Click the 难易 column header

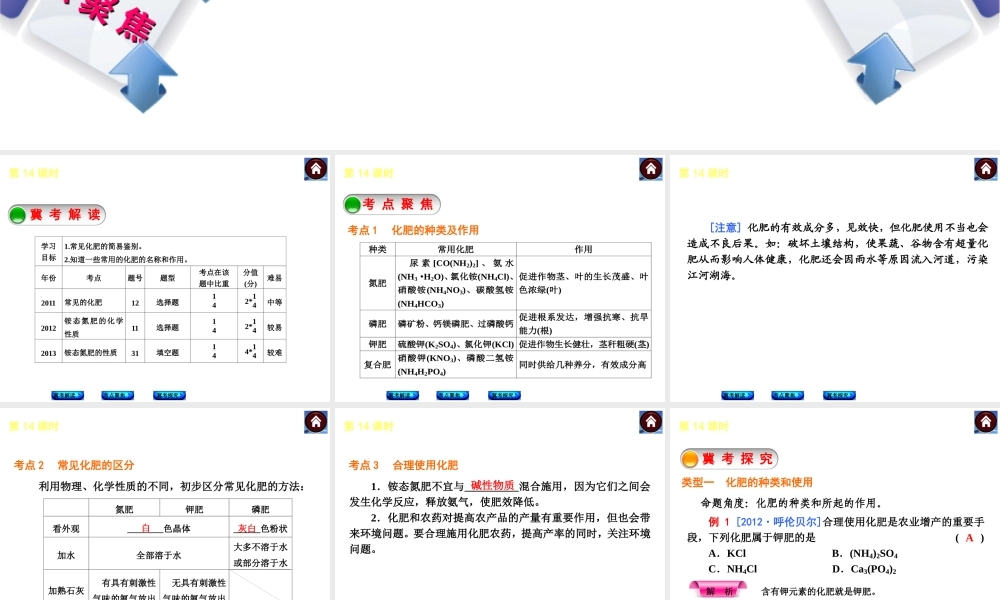[274, 278]
